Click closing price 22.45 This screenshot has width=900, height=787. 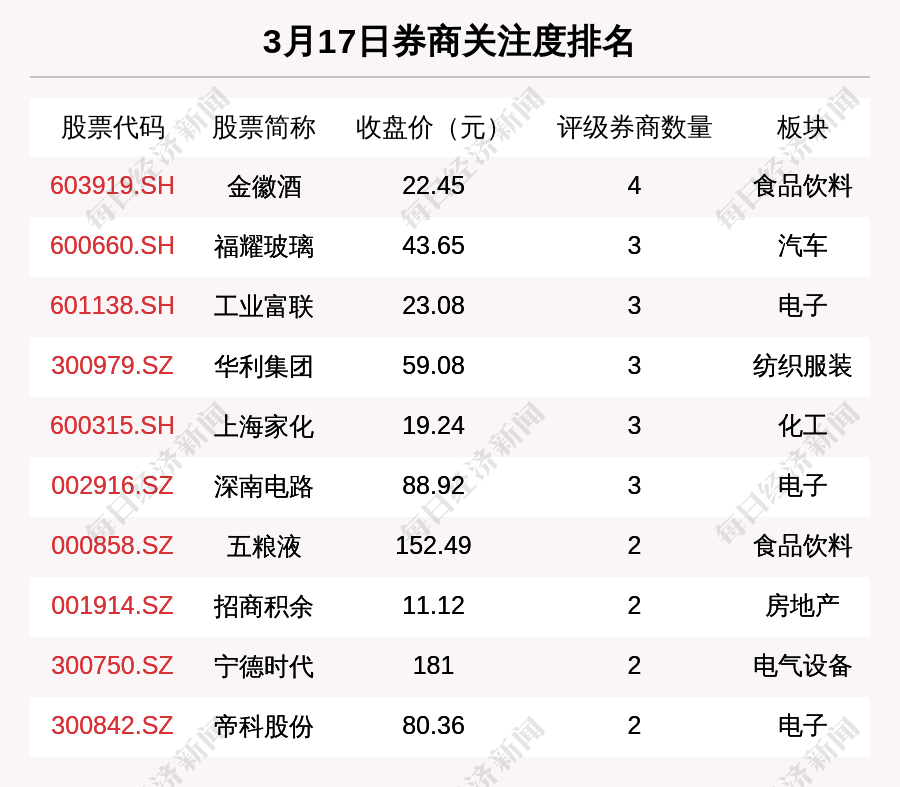433,186
